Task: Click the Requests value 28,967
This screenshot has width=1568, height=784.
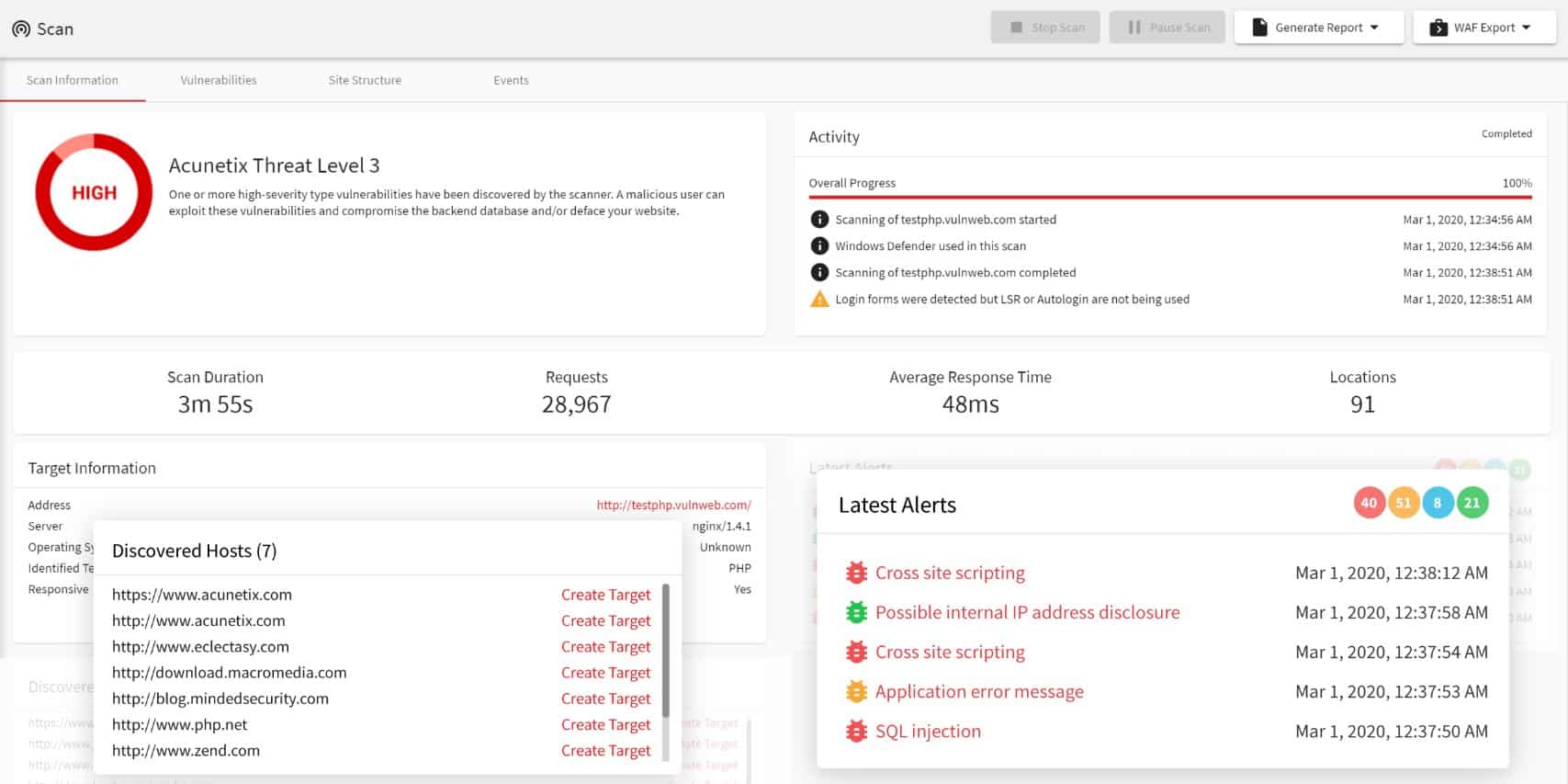Action: tap(576, 404)
